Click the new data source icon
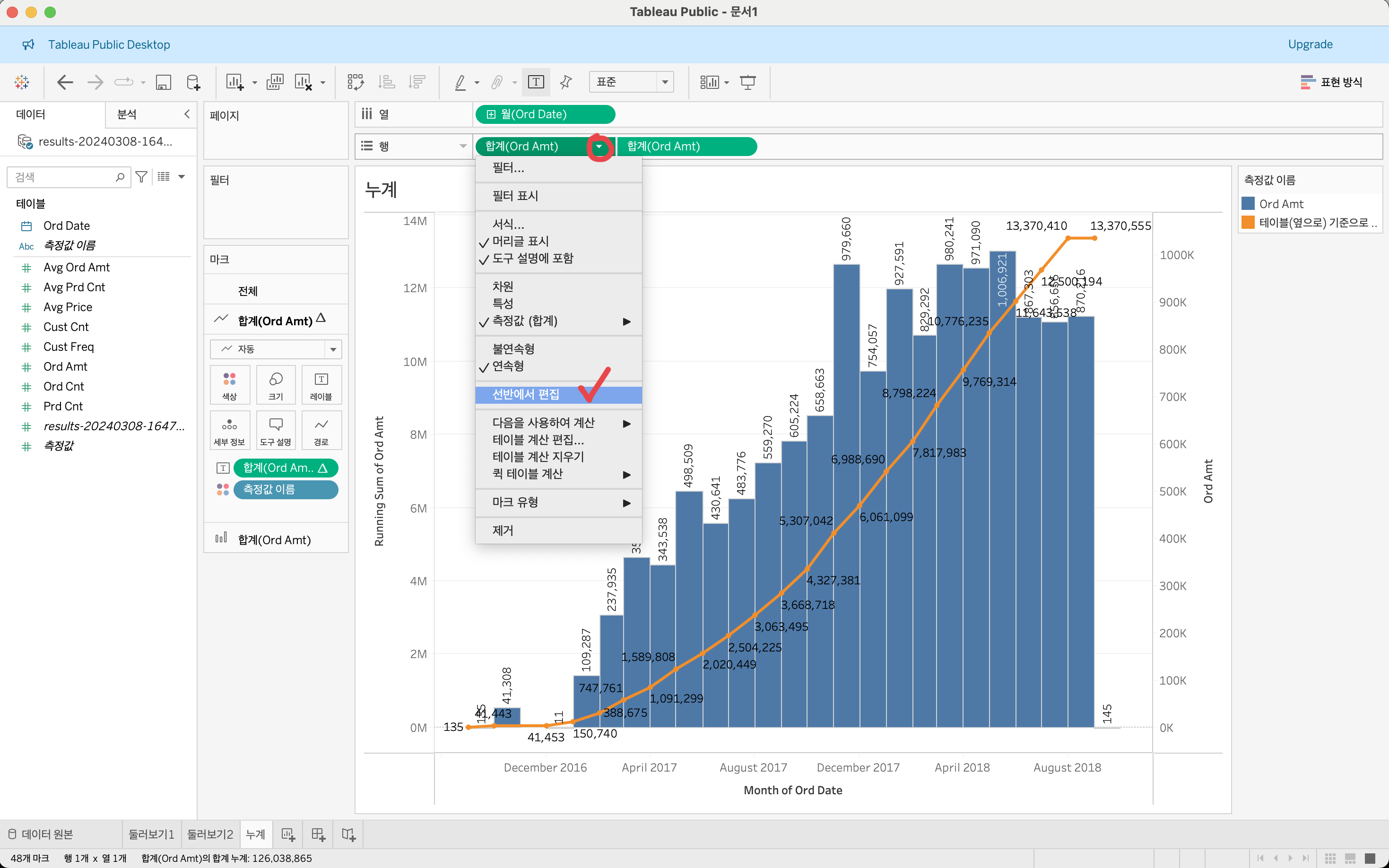1389x868 pixels. tap(193, 82)
